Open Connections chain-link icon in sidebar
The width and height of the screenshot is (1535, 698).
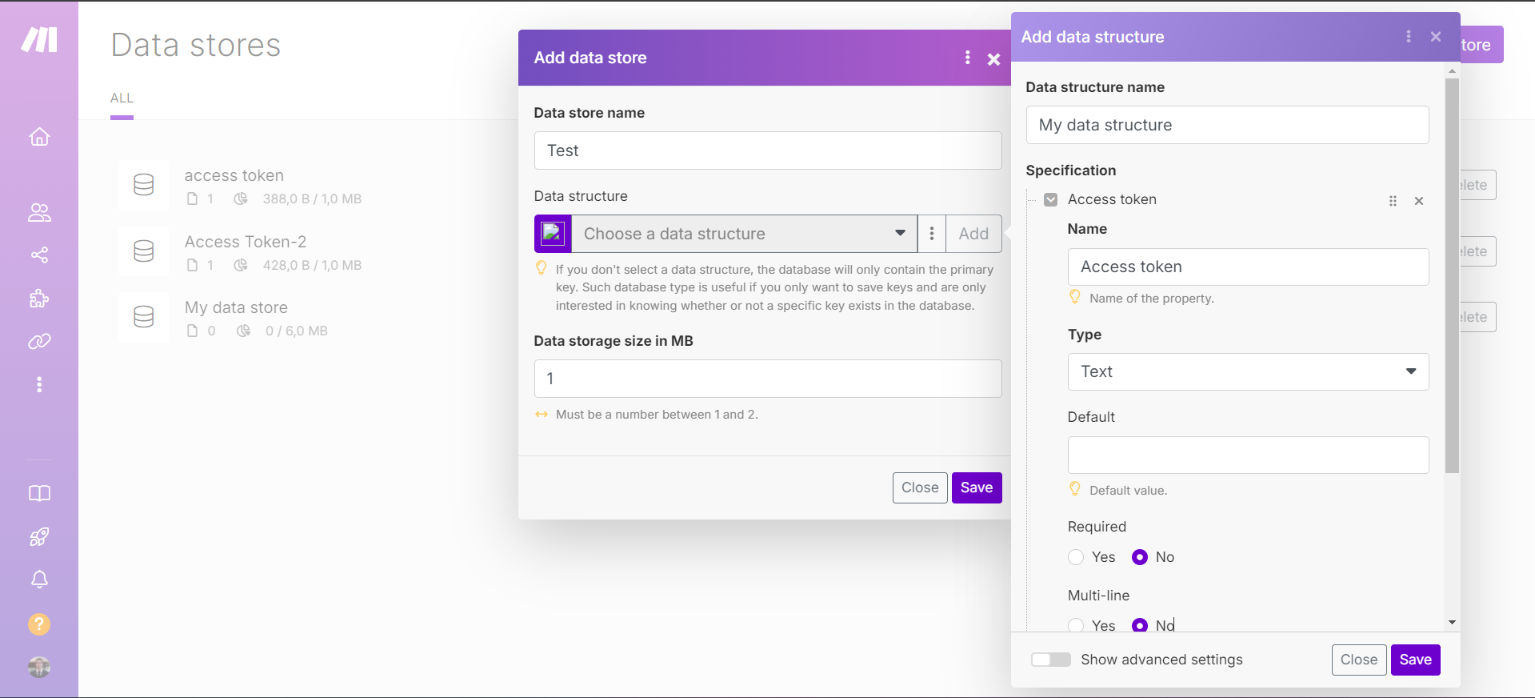click(x=39, y=342)
